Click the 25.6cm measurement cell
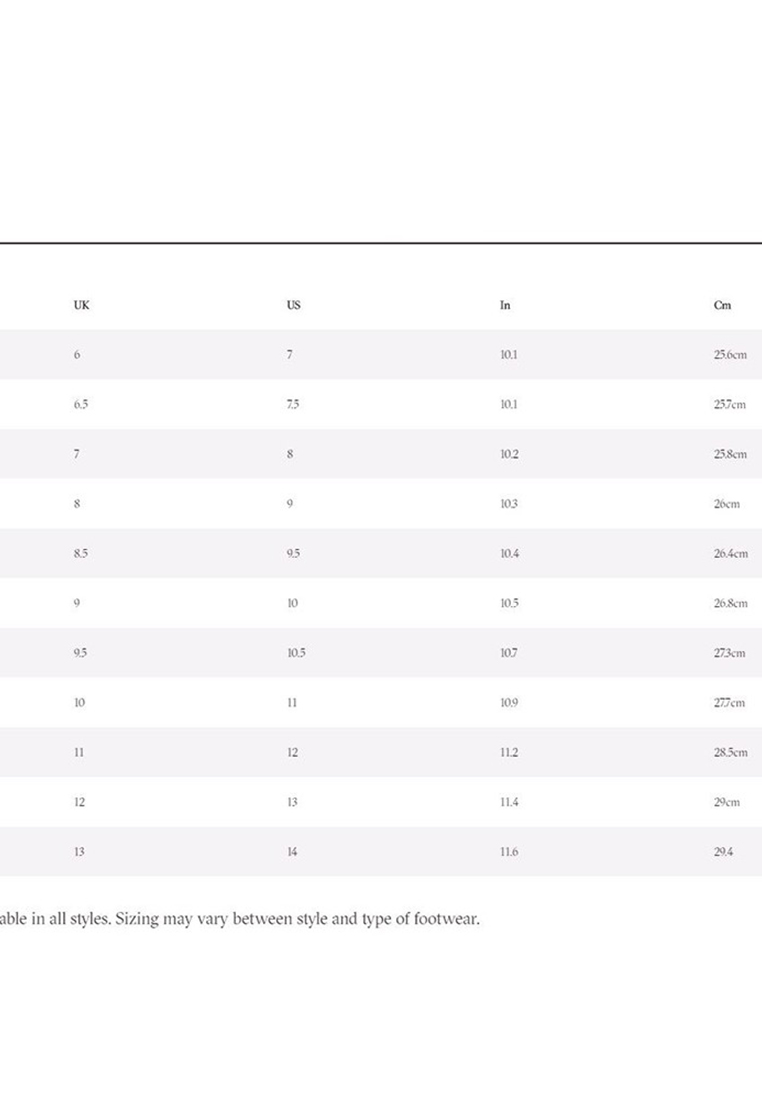The width and height of the screenshot is (762, 1100). 730,355
